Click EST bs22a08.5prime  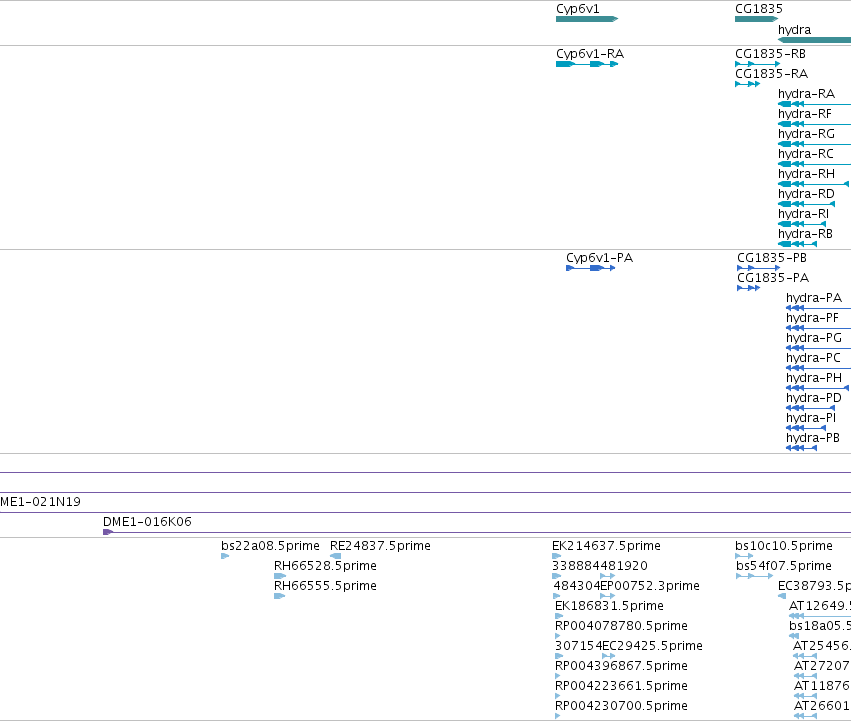[270, 546]
